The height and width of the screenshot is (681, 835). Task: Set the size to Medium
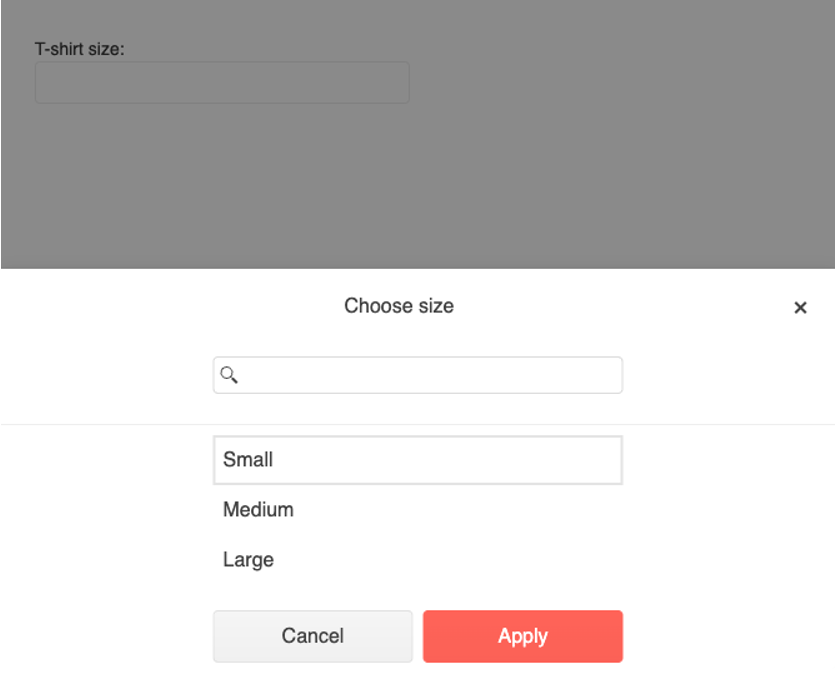tap(418, 510)
